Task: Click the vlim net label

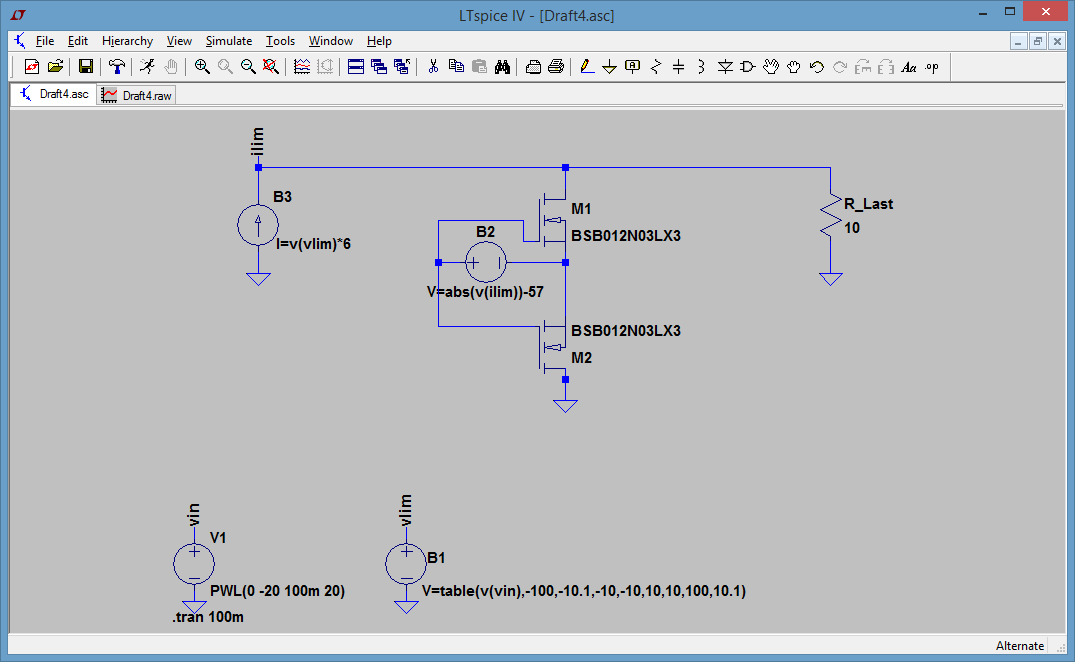Action: tap(405, 510)
